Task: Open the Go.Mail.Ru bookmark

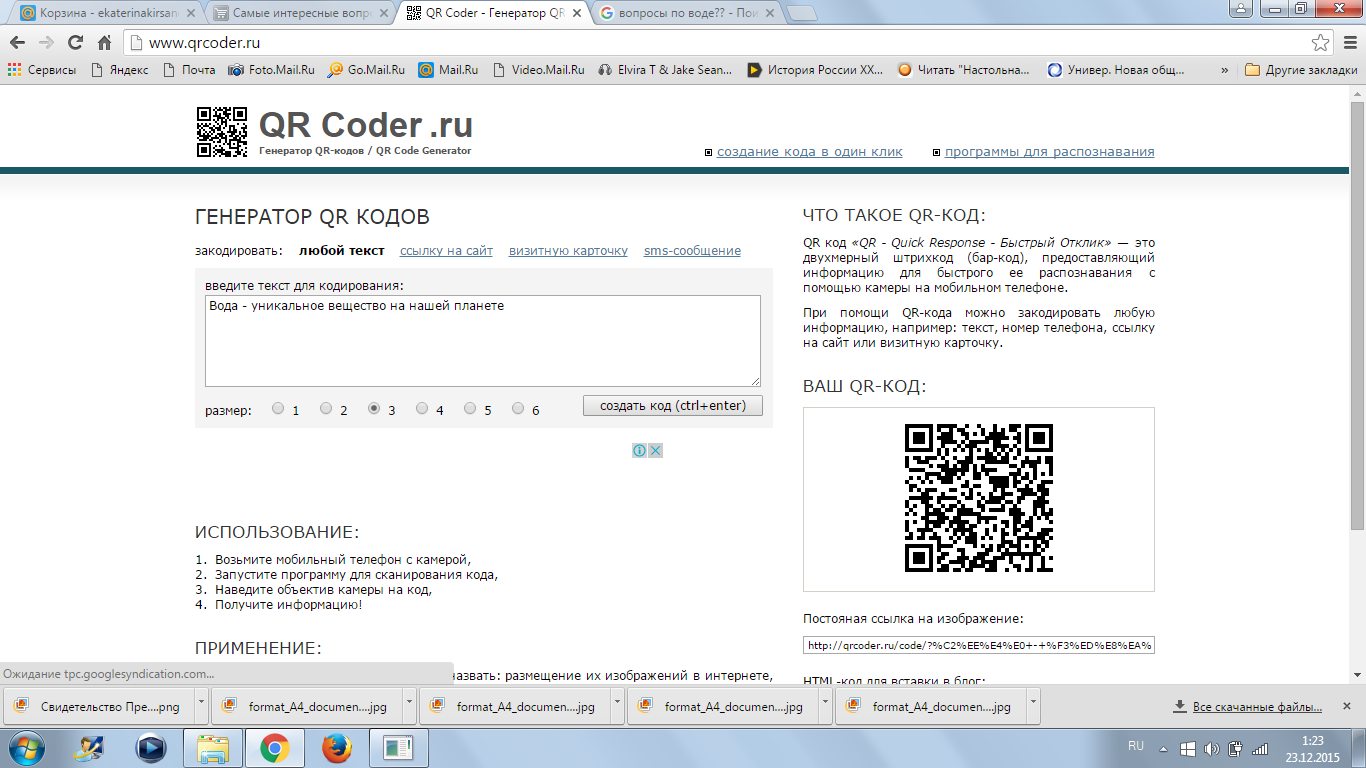Action: (x=366, y=70)
